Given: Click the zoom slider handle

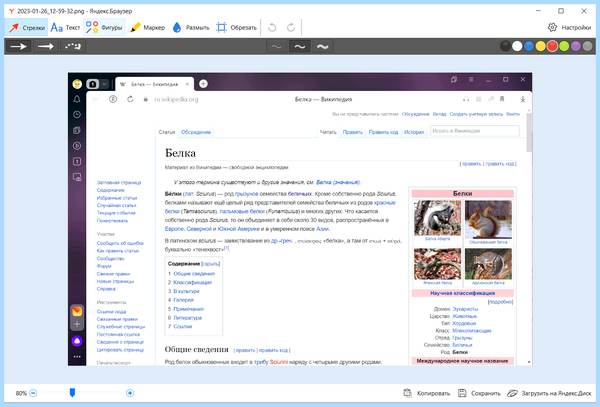Looking at the screenshot, I should pyautogui.click(x=72, y=392).
